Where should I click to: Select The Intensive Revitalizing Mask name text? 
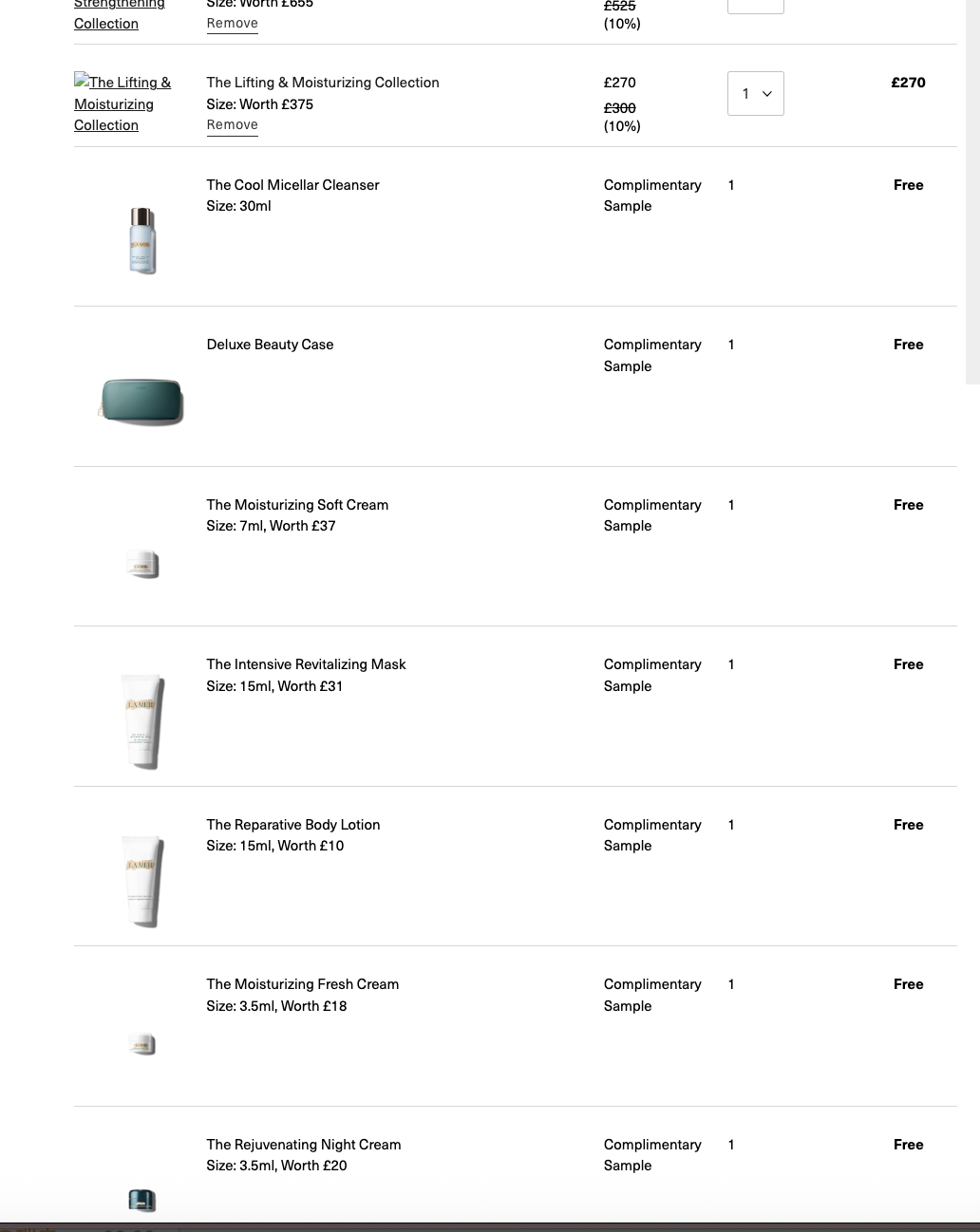[306, 664]
